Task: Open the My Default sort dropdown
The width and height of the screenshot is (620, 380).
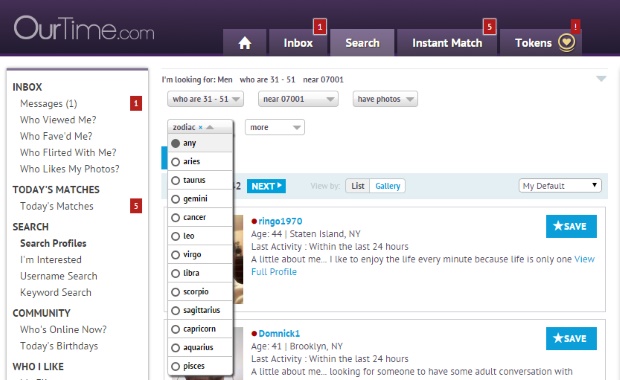Action: point(560,186)
